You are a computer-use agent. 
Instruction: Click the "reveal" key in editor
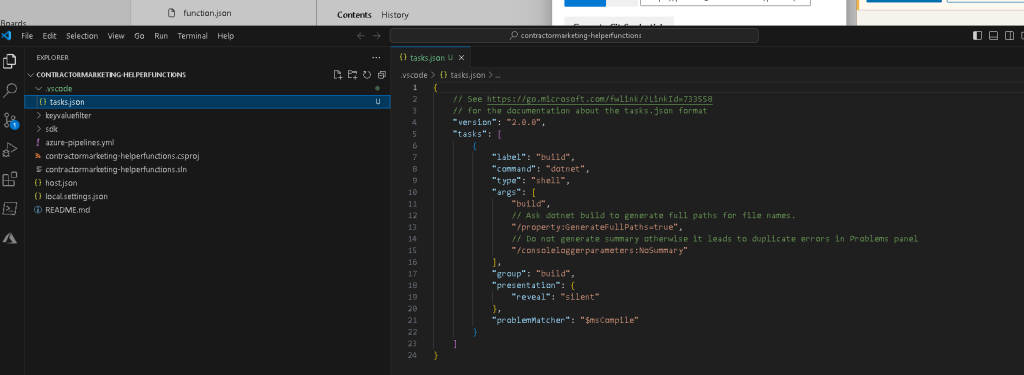(x=532, y=297)
